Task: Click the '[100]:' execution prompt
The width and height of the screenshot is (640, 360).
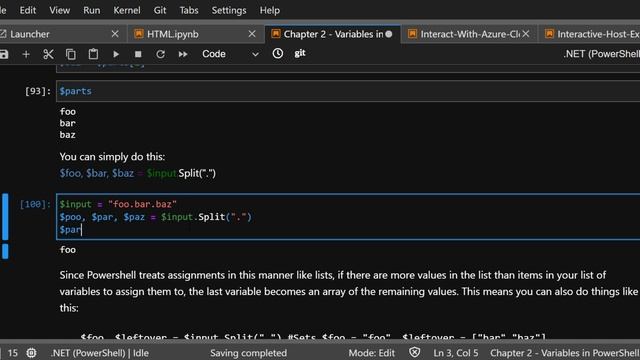Action: [x=35, y=204]
